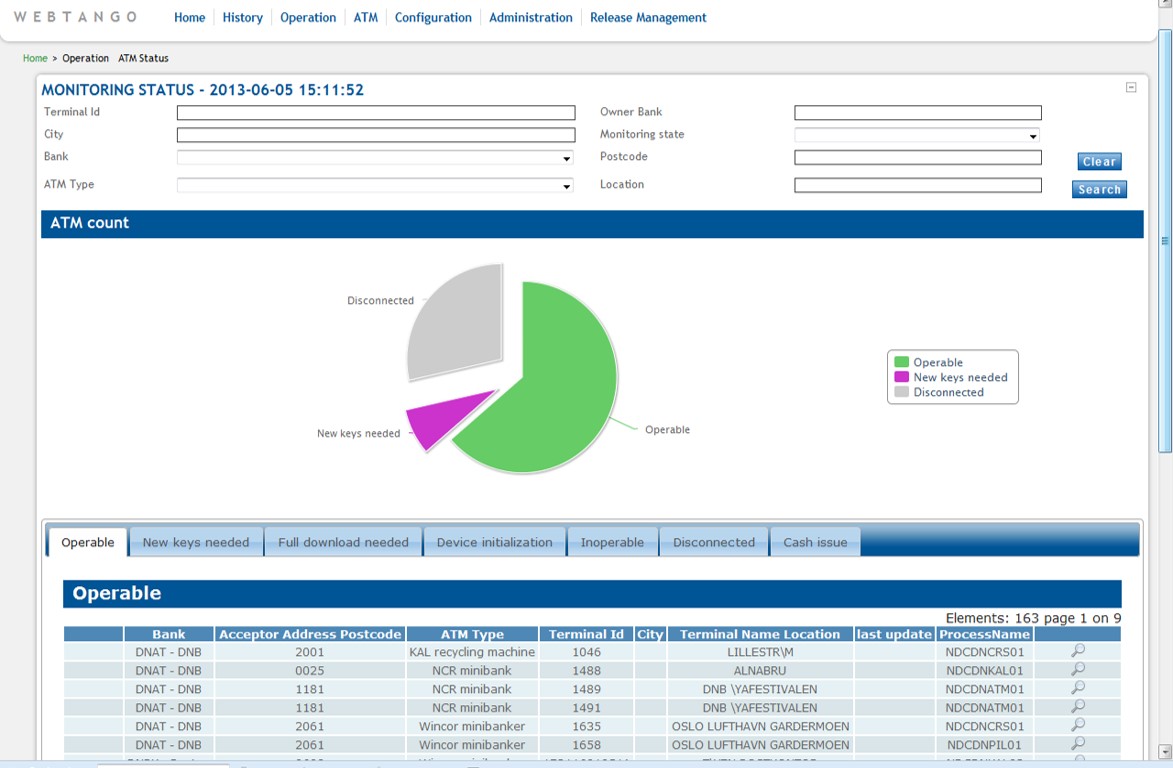Click the Terminal Id column header
This screenshot has width=1173, height=768.
(586, 634)
